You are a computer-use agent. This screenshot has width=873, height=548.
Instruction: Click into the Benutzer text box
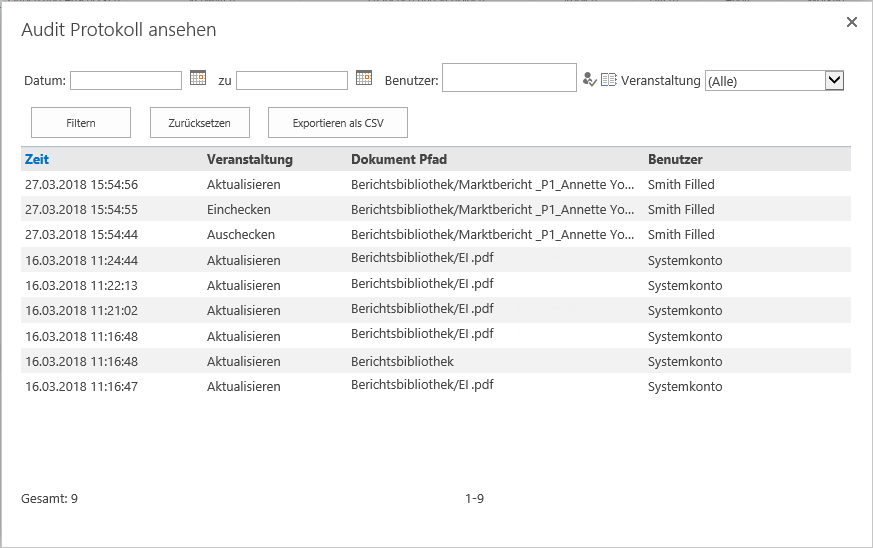click(x=509, y=78)
